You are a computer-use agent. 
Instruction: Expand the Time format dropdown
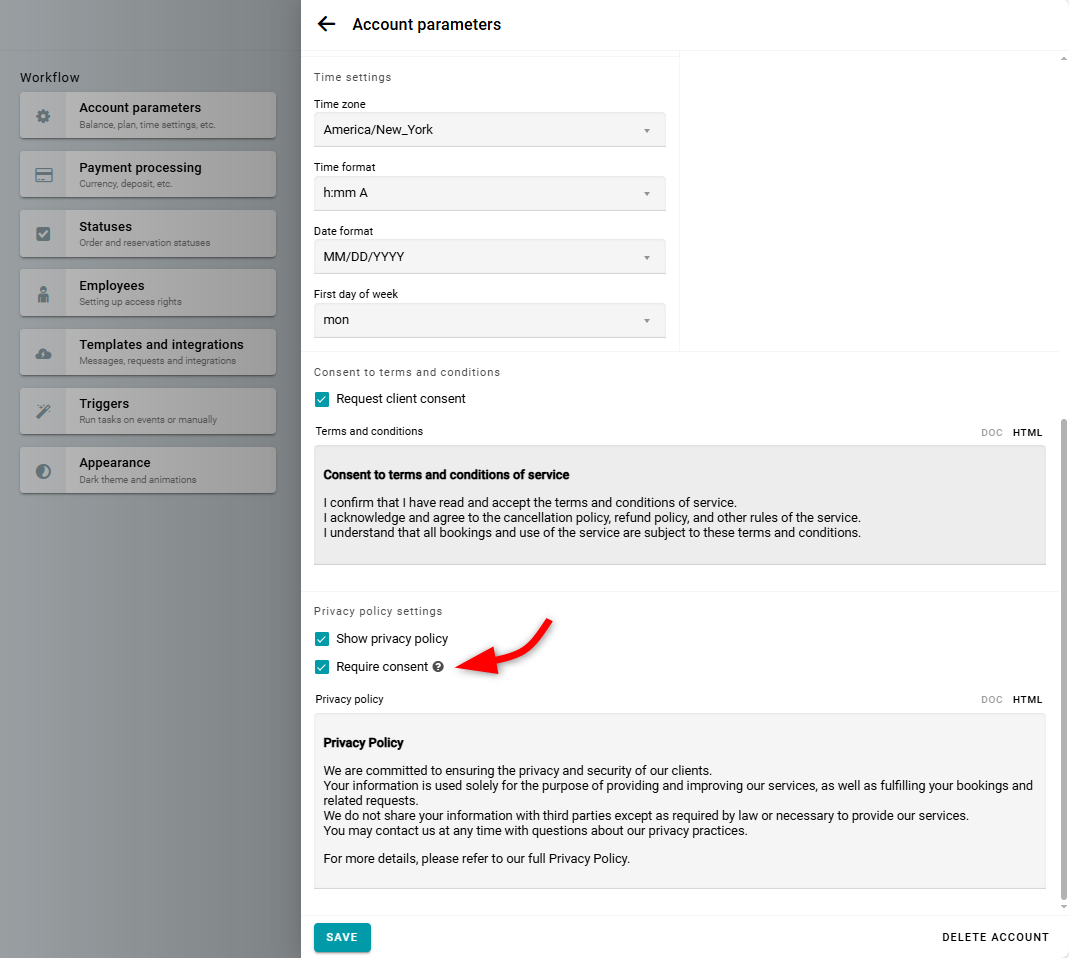[489, 193]
